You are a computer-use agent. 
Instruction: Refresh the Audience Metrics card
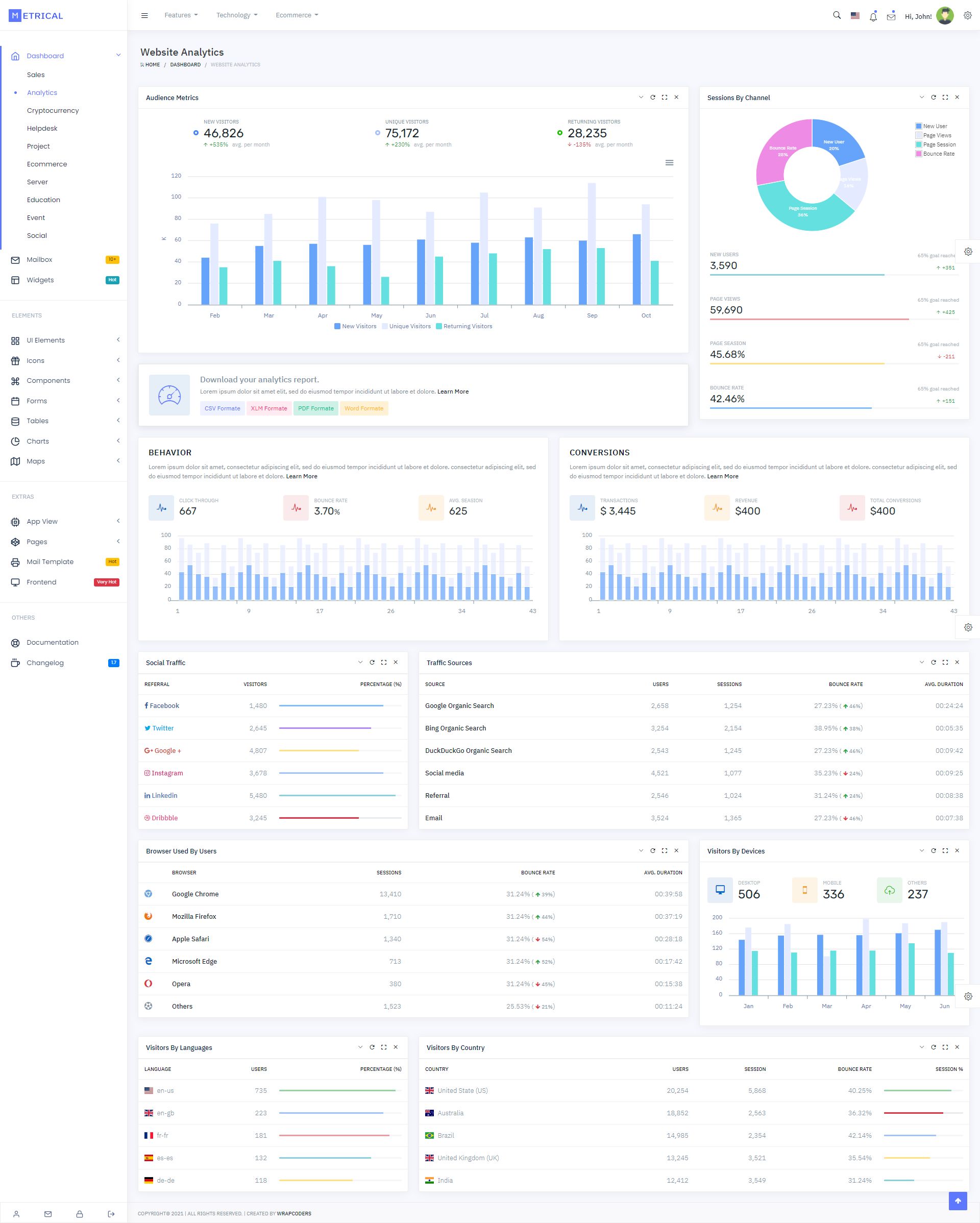click(653, 97)
